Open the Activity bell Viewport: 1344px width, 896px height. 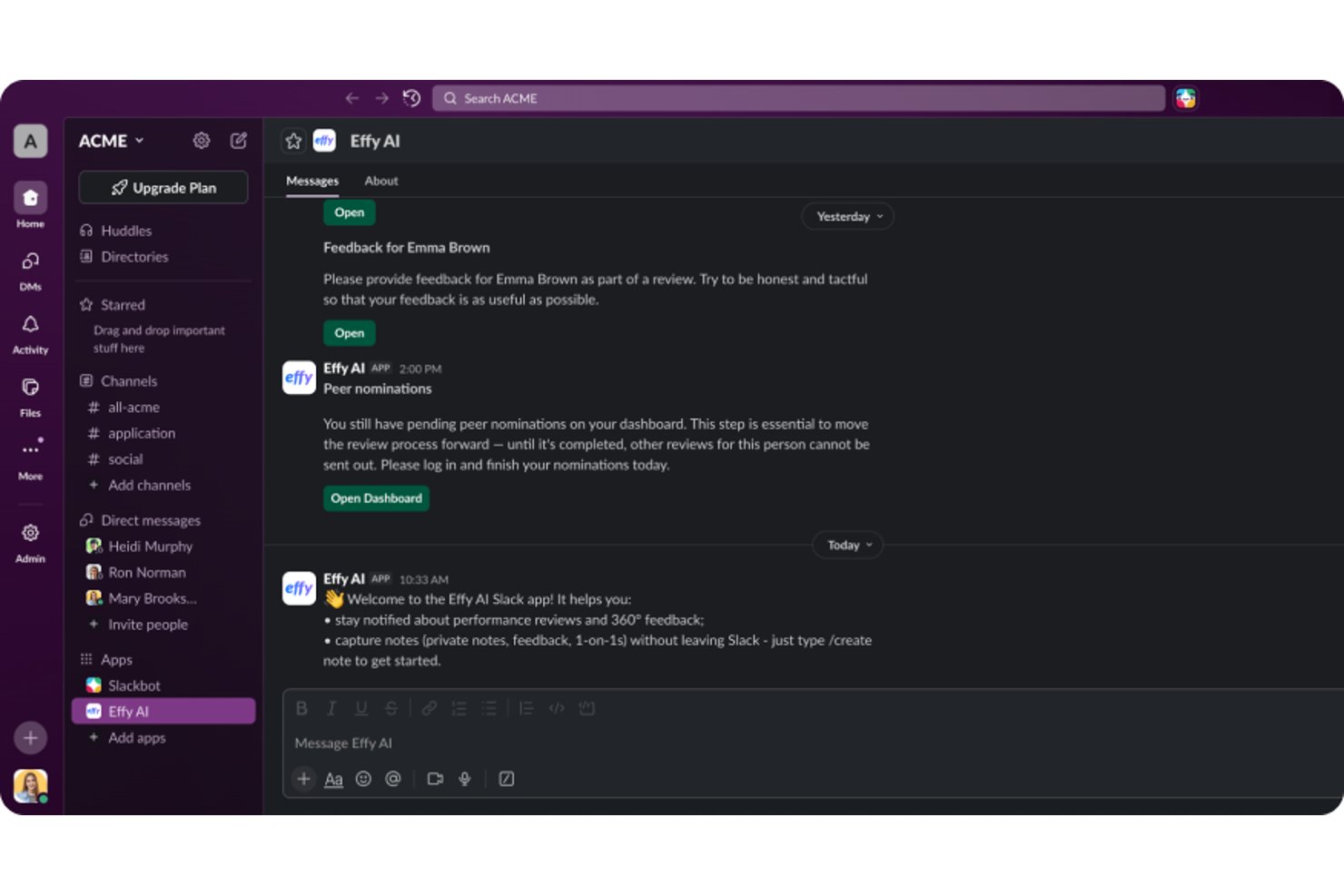[x=30, y=334]
